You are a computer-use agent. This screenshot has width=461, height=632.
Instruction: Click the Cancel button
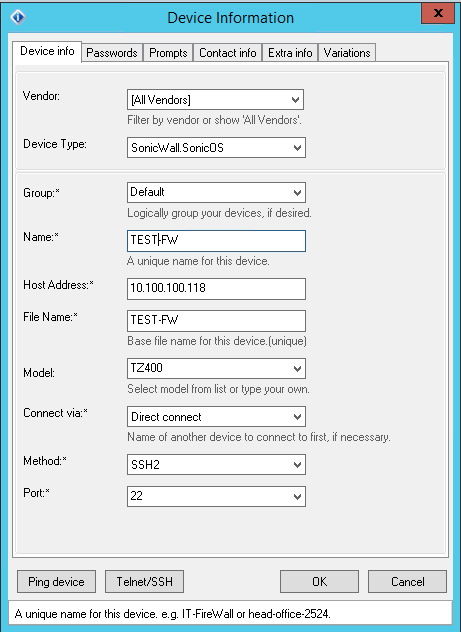407,581
